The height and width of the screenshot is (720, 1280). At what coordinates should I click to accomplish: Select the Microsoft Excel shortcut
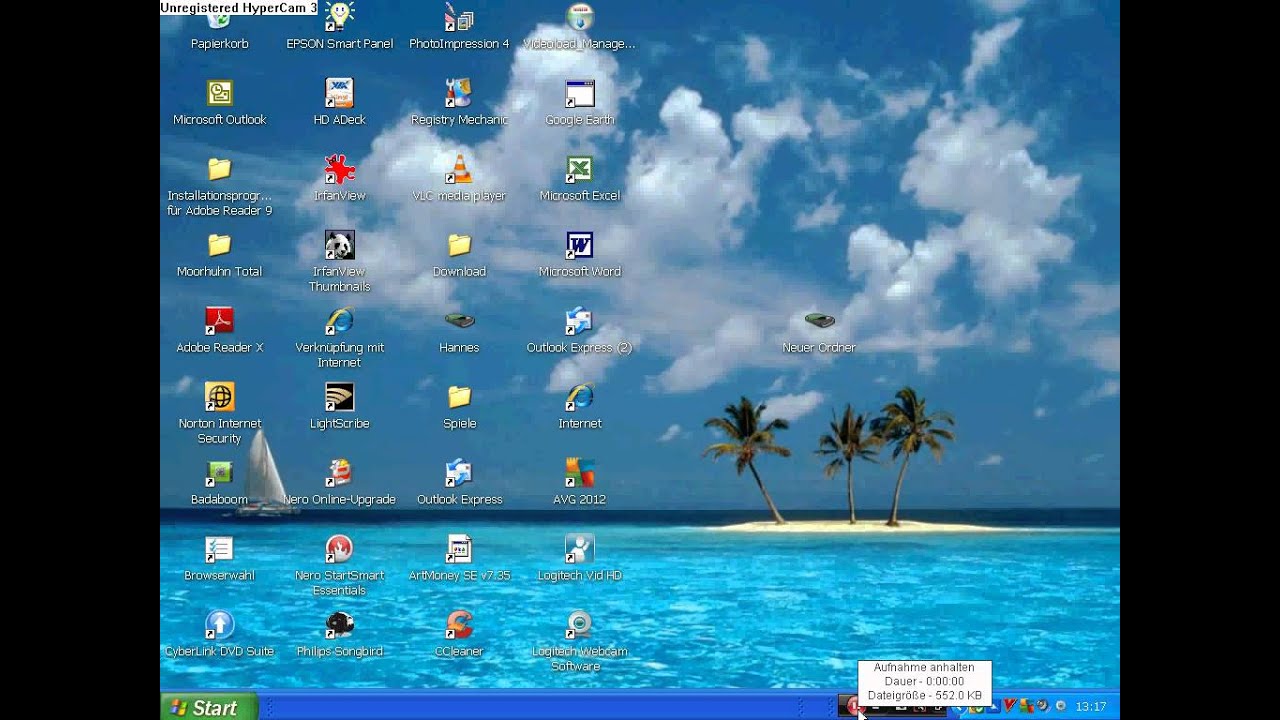click(579, 169)
